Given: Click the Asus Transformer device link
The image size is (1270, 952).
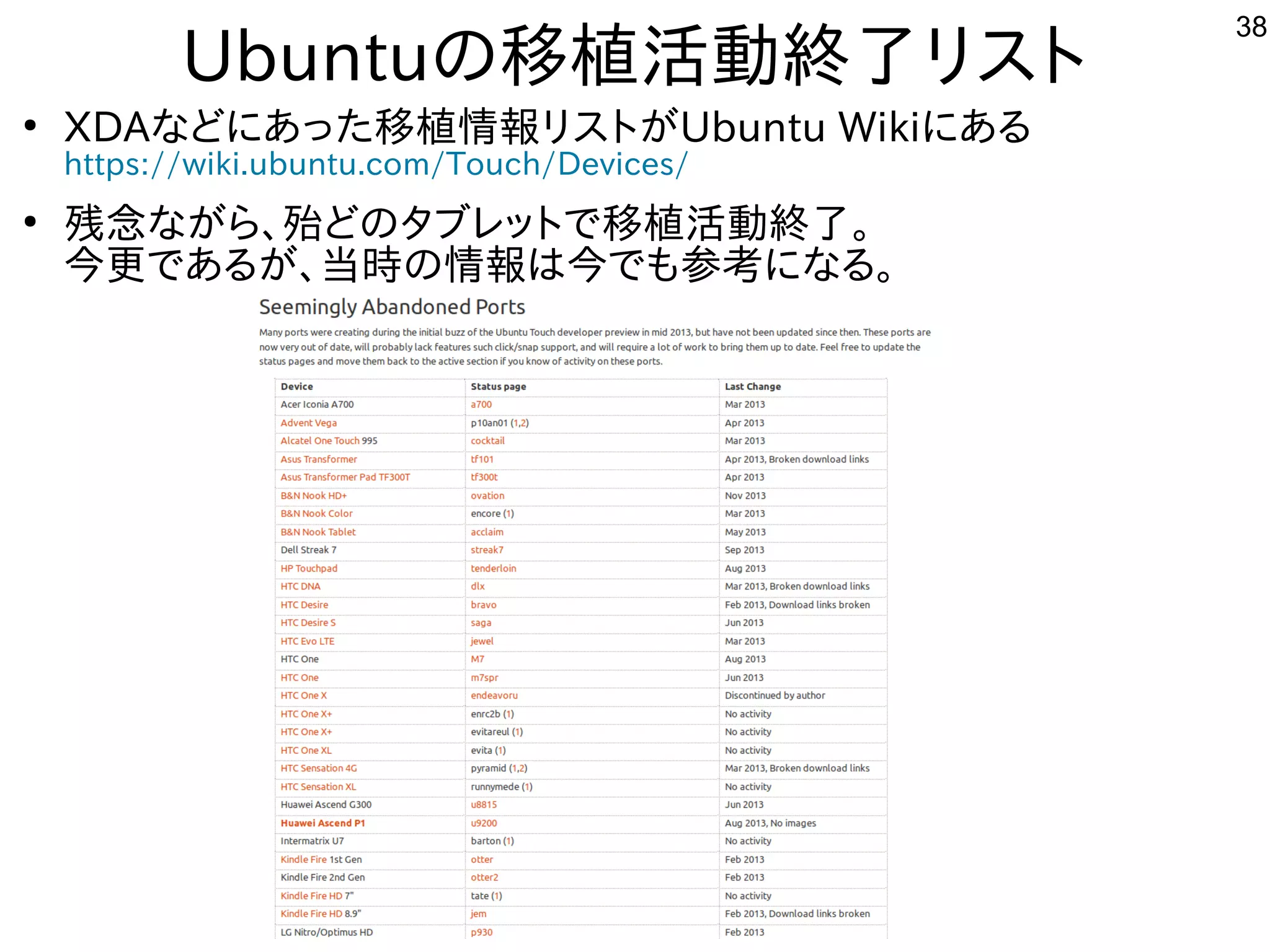Looking at the screenshot, I should coord(319,459).
